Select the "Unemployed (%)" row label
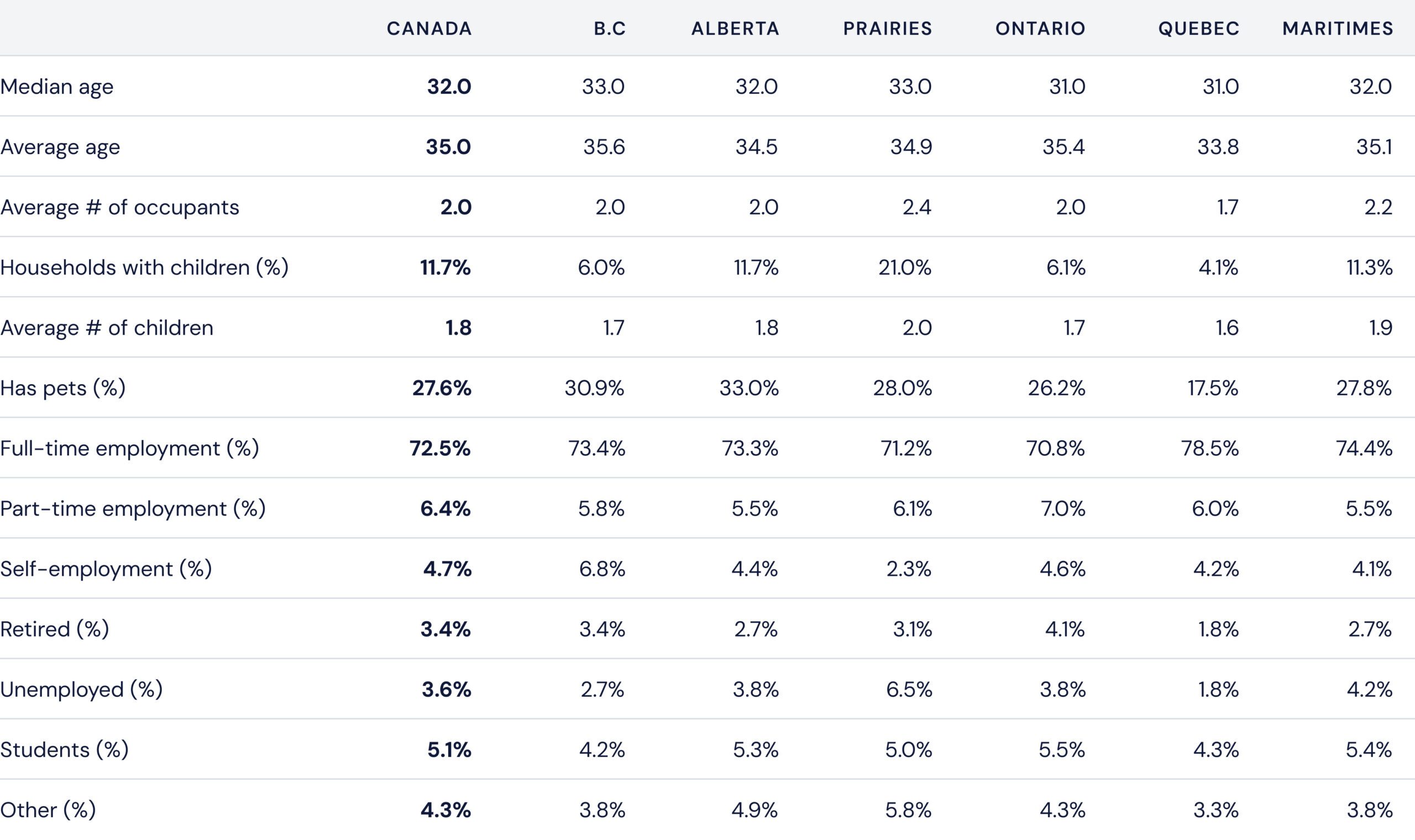Screen dimensions: 1415x840 (x=81, y=690)
